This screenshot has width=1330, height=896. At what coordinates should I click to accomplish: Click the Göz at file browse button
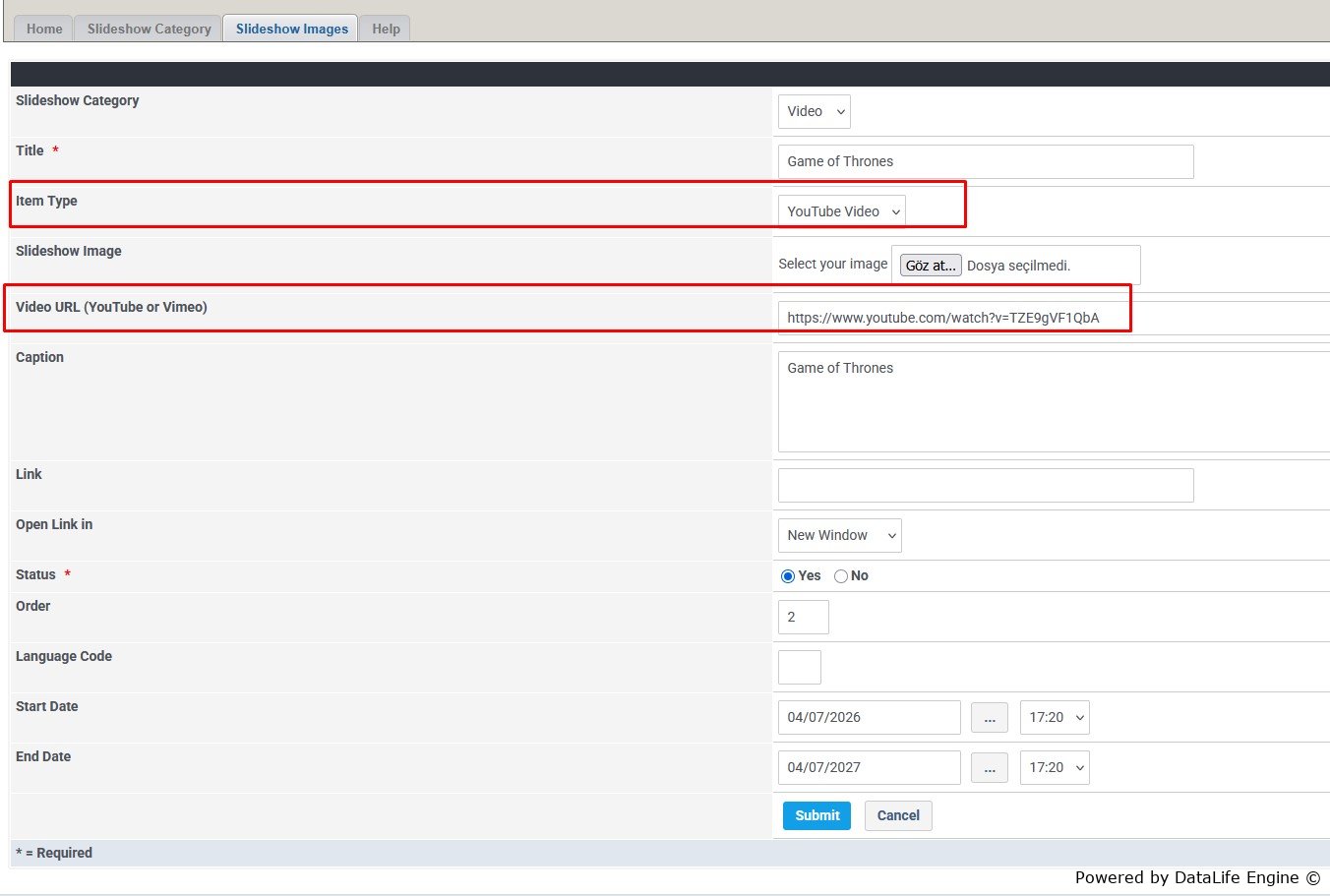(x=930, y=266)
